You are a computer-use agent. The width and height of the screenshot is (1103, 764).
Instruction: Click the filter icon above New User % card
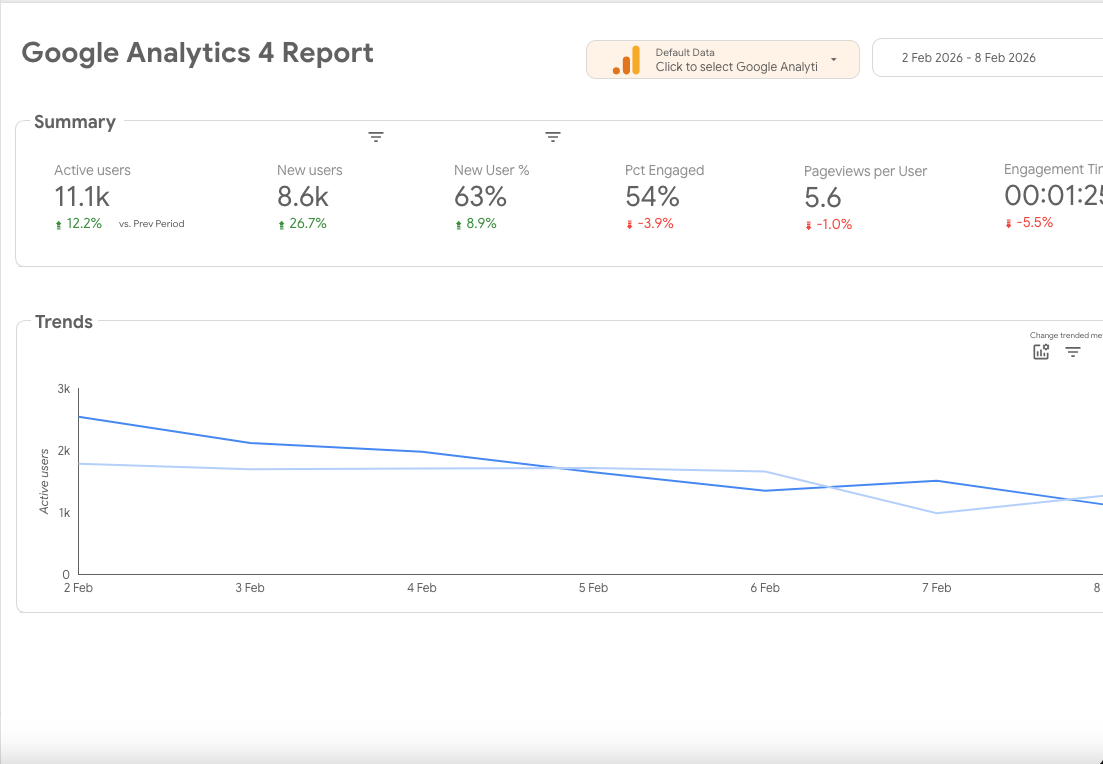coord(553,137)
